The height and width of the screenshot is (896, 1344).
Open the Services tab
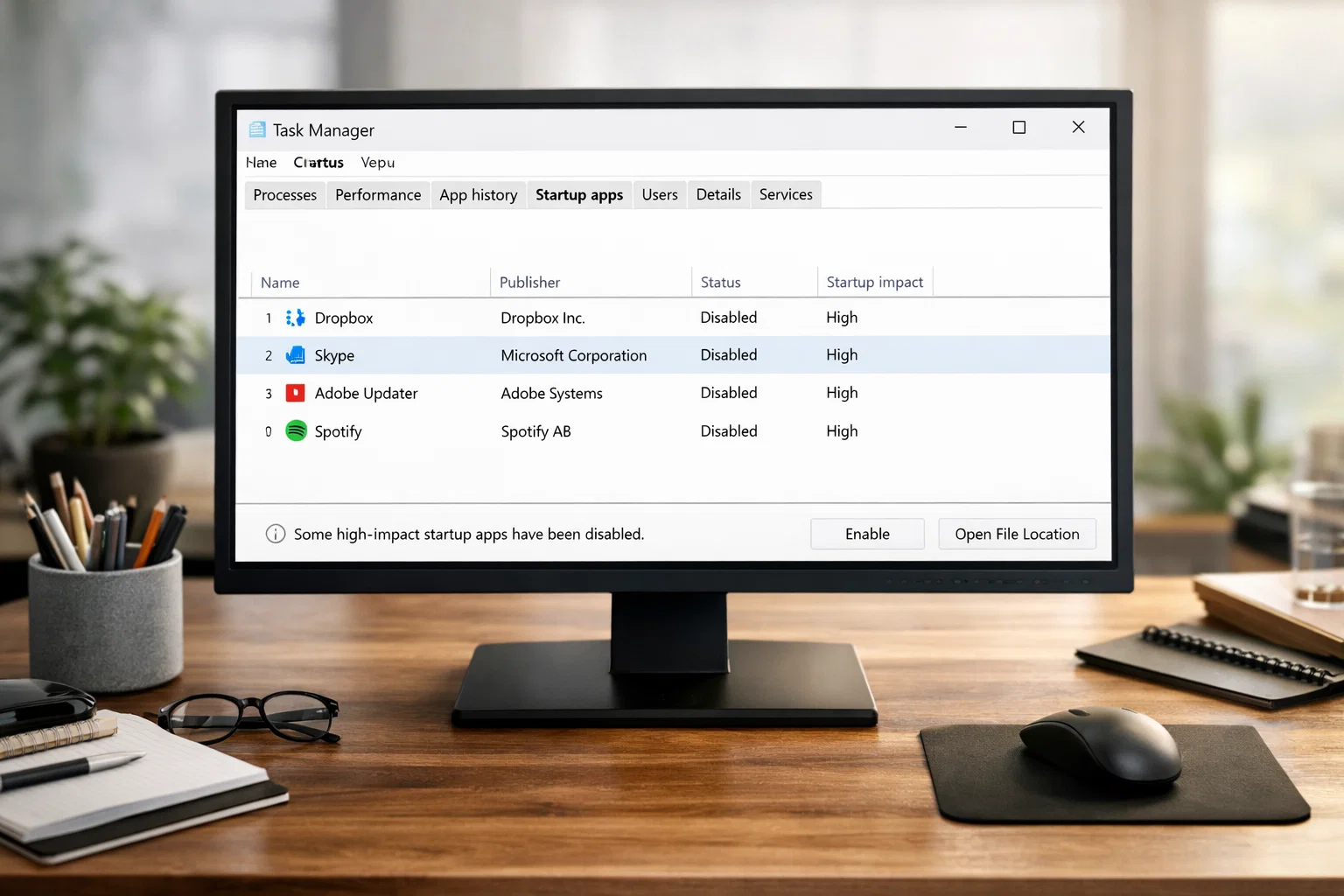[786, 194]
